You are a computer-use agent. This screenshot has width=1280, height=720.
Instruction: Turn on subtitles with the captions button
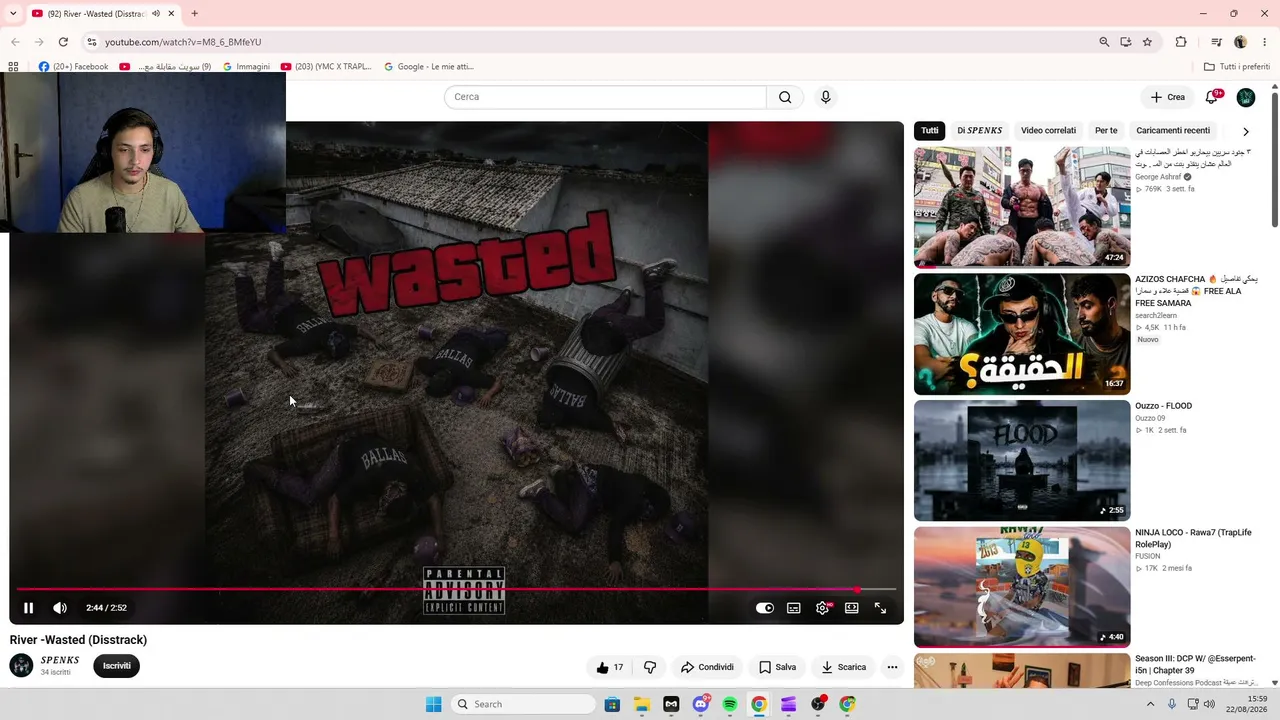(794, 608)
